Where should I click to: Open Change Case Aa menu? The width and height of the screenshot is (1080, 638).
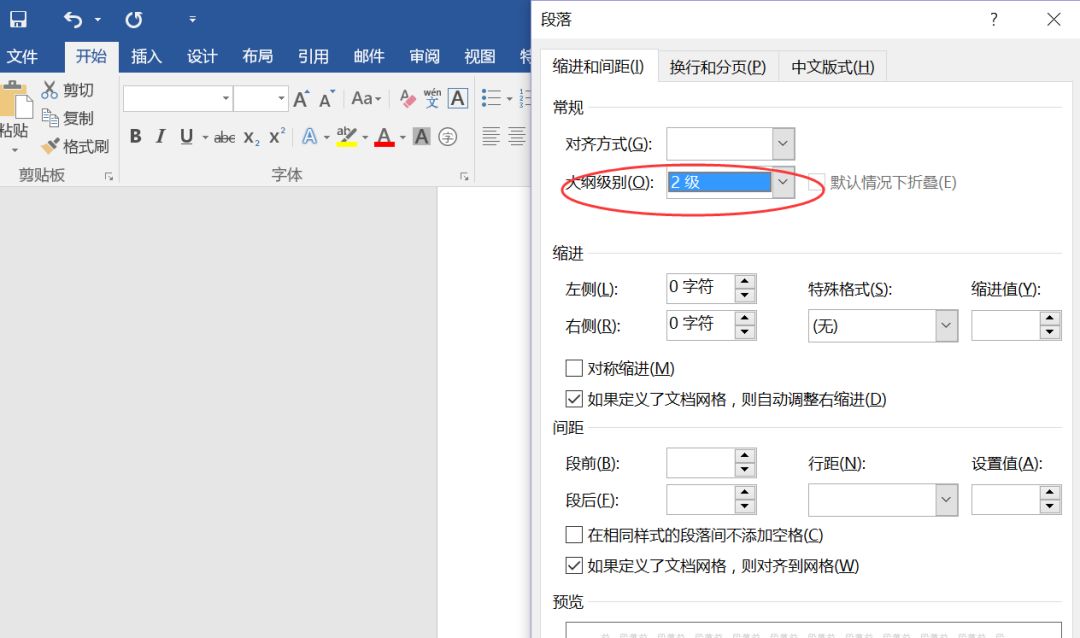pyautogui.click(x=366, y=99)
